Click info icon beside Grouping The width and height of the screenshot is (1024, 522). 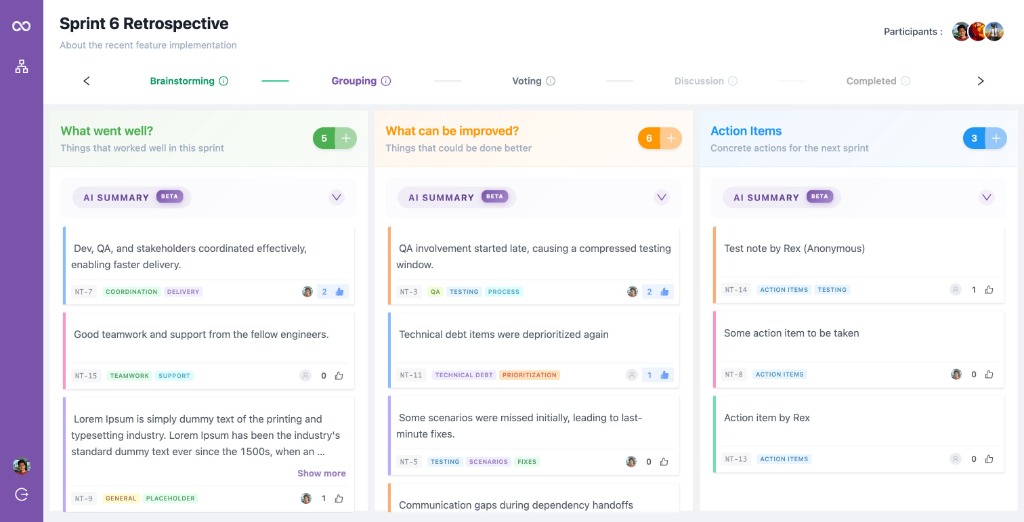pos(386,81)
